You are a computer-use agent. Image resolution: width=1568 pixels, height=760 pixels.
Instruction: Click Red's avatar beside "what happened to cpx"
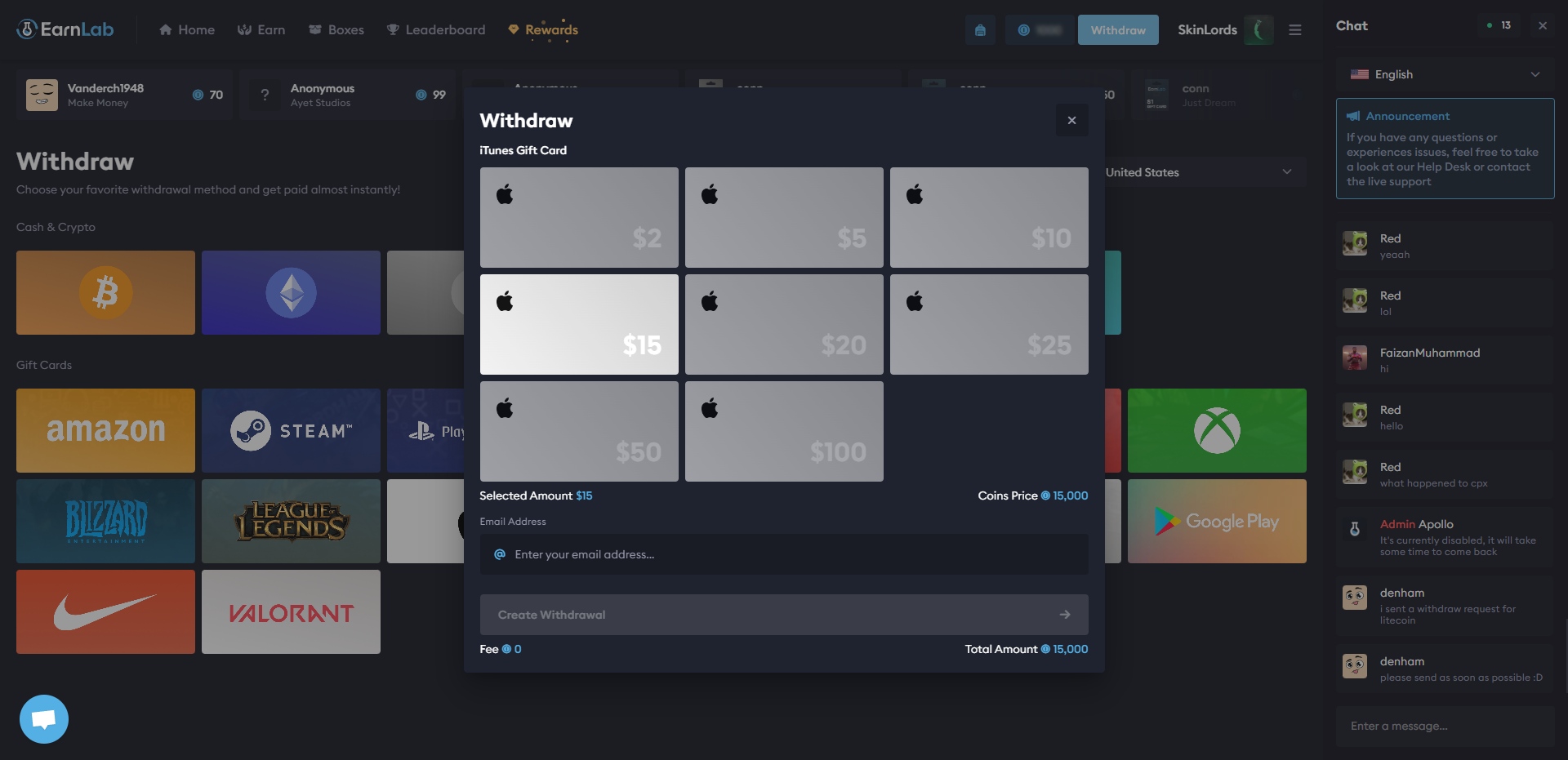tap(1355, 472)
